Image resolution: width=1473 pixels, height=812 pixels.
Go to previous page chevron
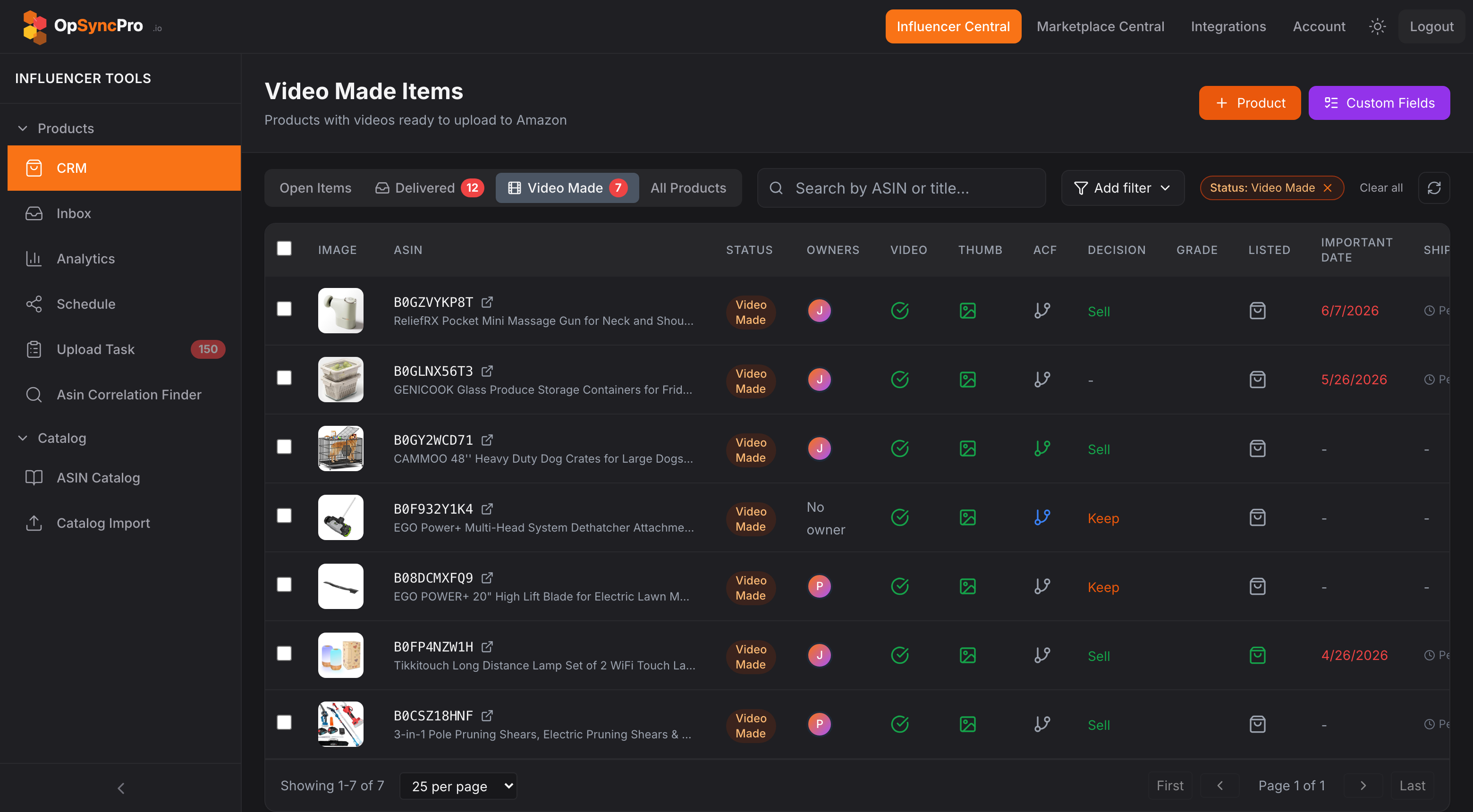click(x=1219, y=786)
